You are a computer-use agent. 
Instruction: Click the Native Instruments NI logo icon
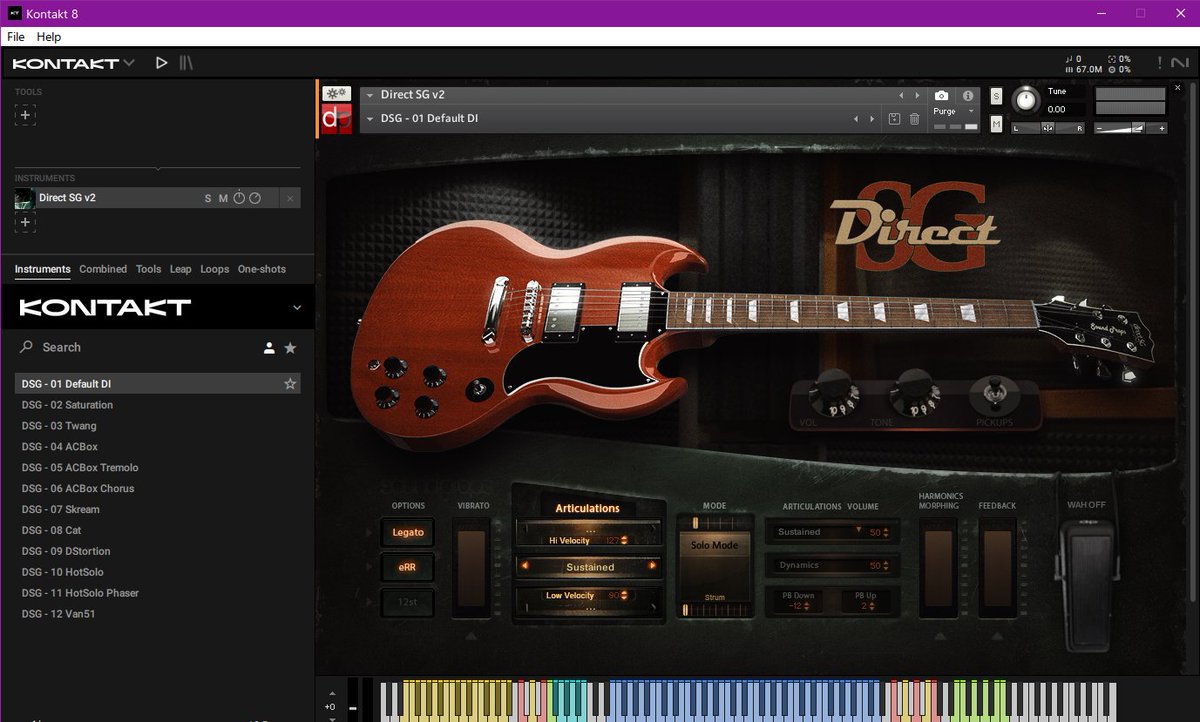coord(1179,63)
